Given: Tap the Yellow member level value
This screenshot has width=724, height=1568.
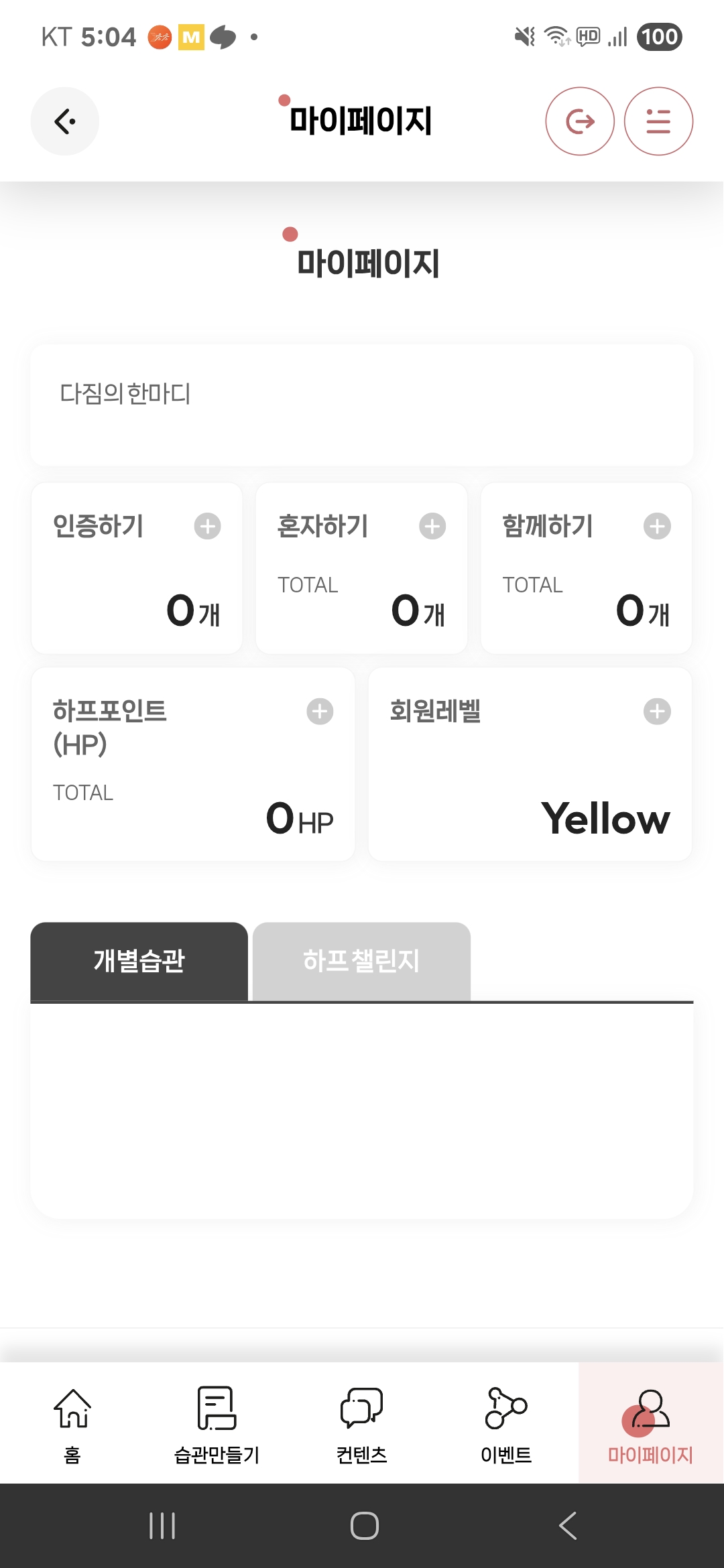Looking at the screenshot, I should click(605, 818).
